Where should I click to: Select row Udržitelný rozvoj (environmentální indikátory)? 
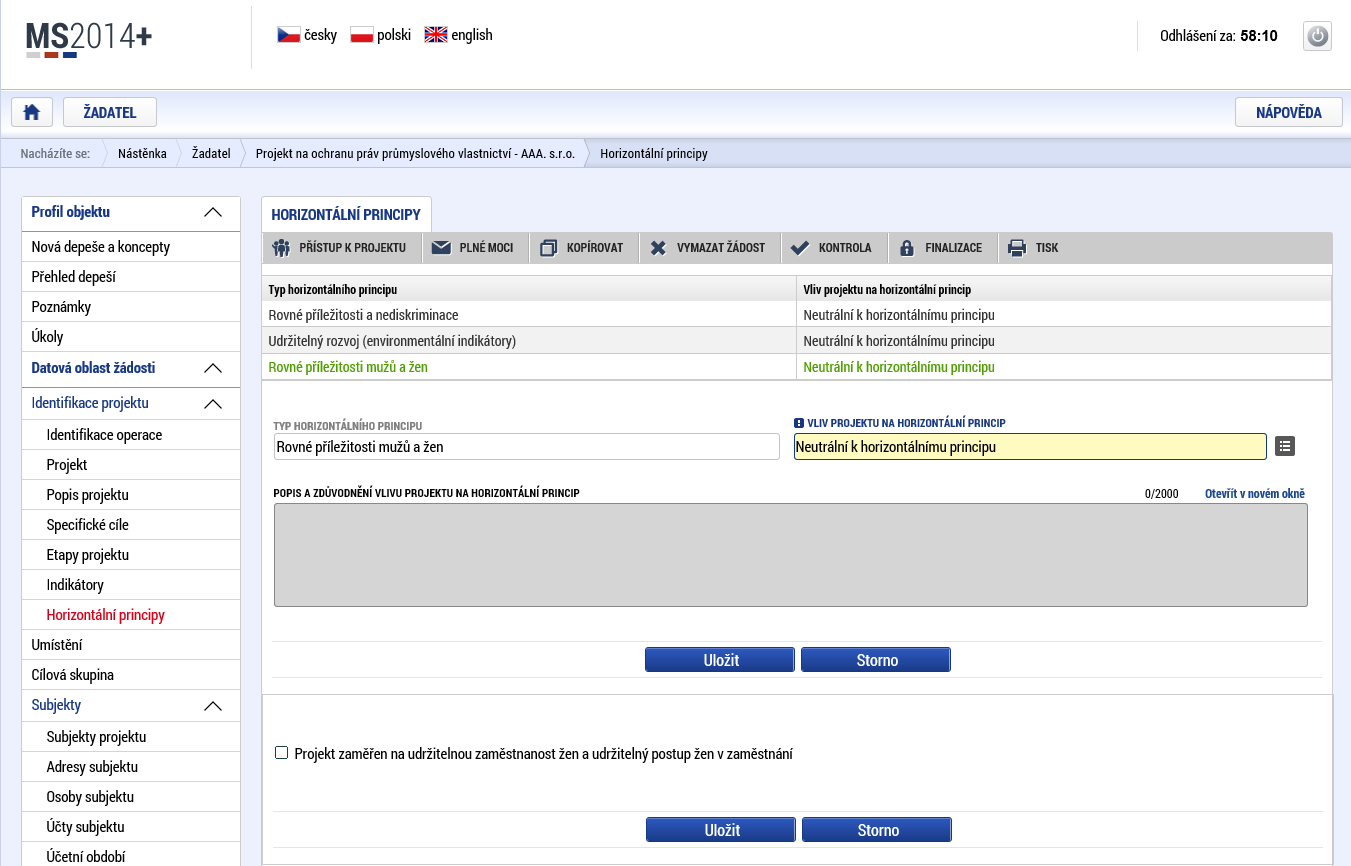(797, 341)
